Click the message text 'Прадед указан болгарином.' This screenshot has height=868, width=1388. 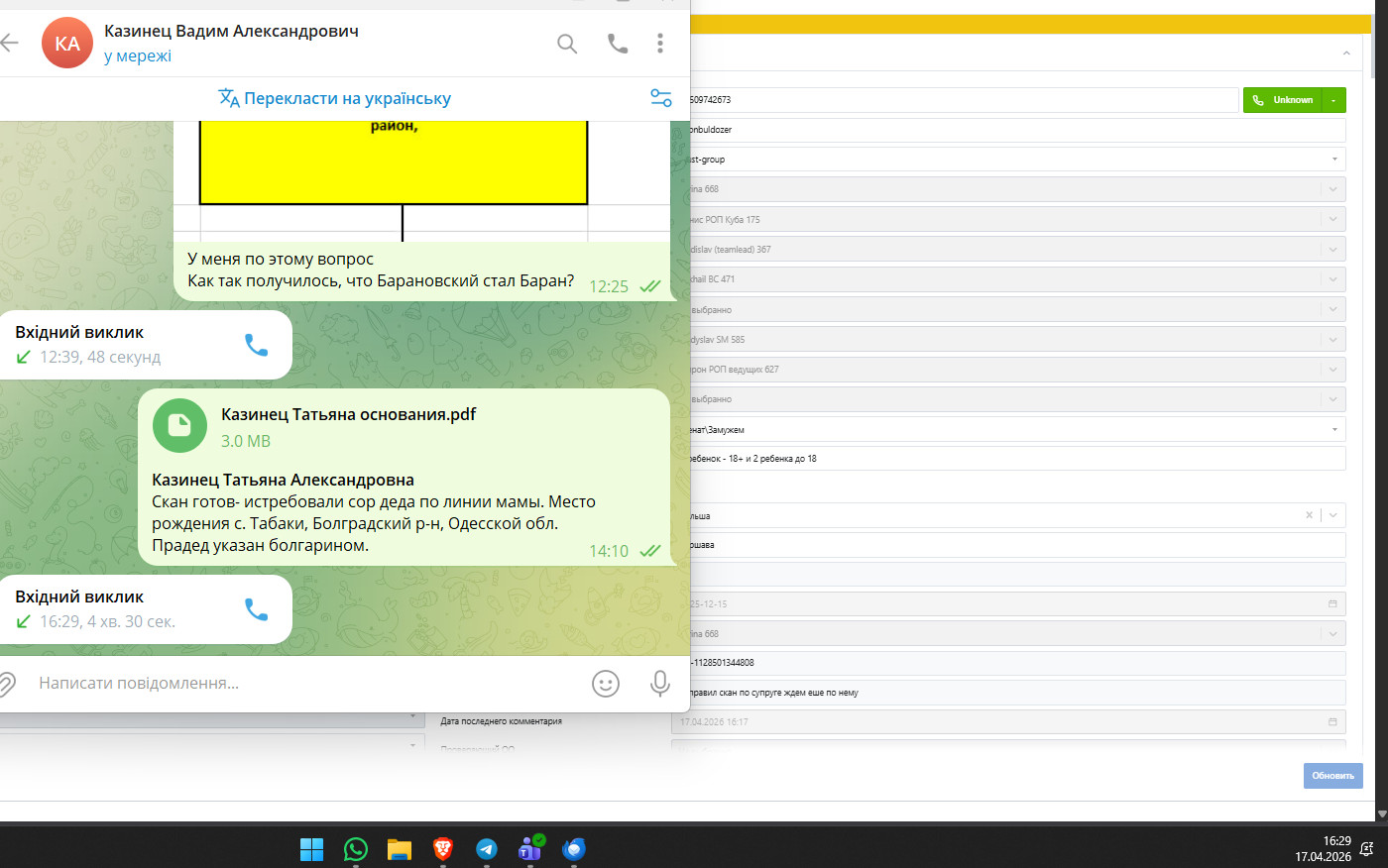(x=260, y=545)
